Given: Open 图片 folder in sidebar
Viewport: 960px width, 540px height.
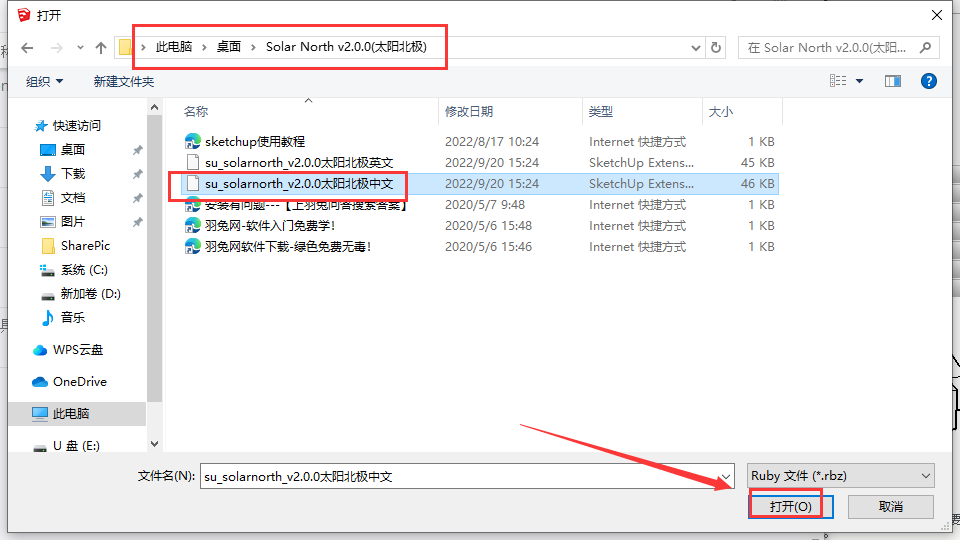Looking at the screenshot, I should [63, 221].
